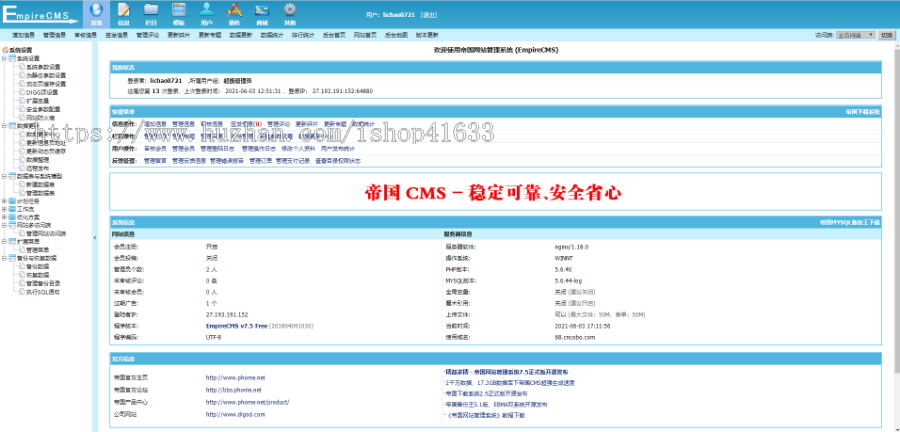This screenshot has width=900, height=432.
Task: Open the 商城 (Shop) card icon
Action: click(x=262, y=14)
